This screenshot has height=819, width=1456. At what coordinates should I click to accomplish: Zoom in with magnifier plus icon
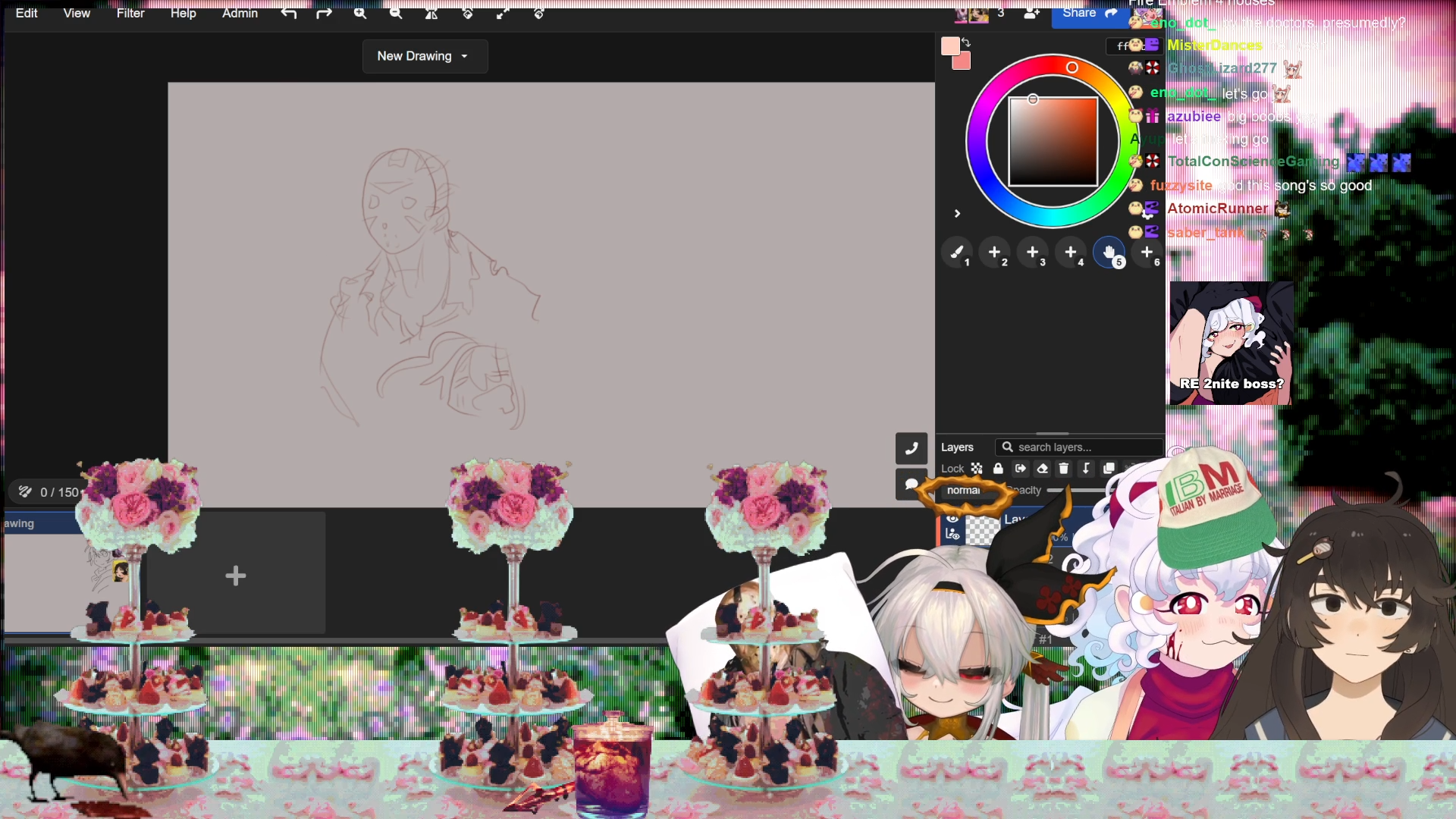(360, 13)
